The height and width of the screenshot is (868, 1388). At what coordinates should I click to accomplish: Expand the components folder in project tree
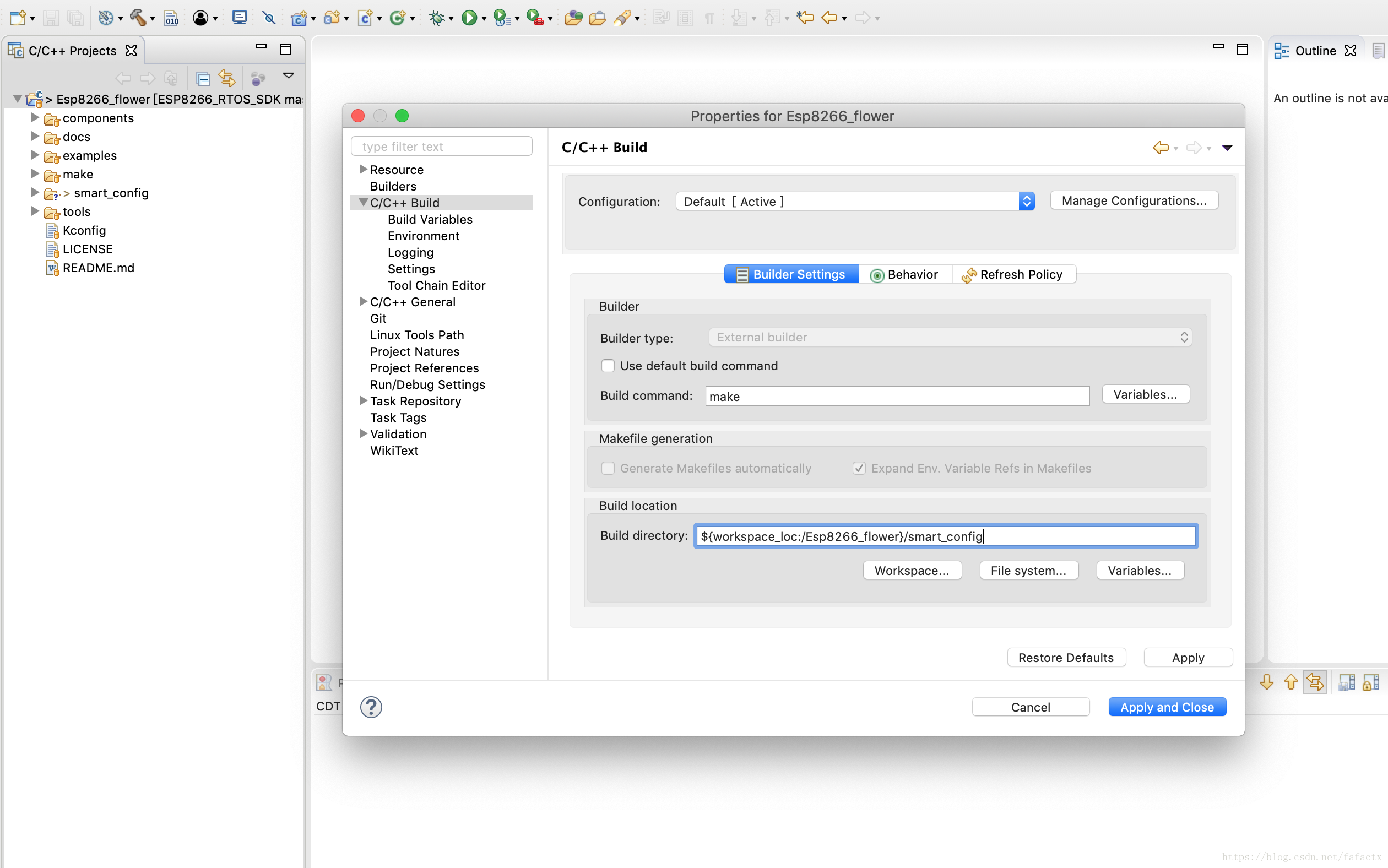click(x=35, y=118)
